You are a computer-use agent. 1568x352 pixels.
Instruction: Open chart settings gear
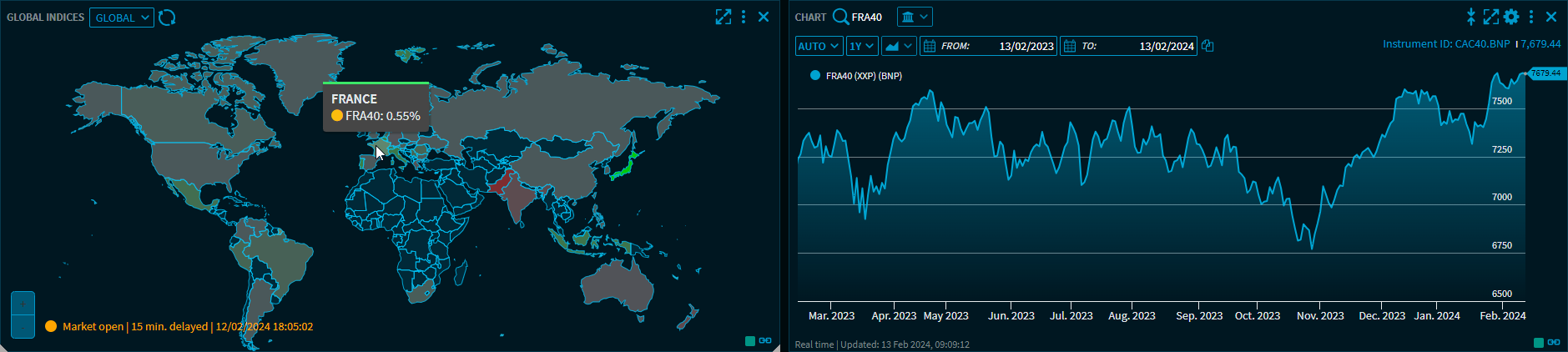tap(1511, 17)
